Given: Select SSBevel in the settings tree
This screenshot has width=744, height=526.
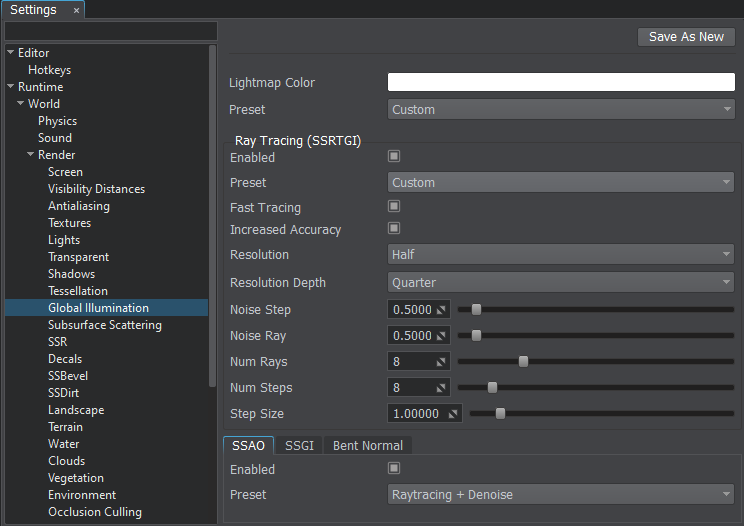Looking at the screenshot, I should click(x=68, y=376).
